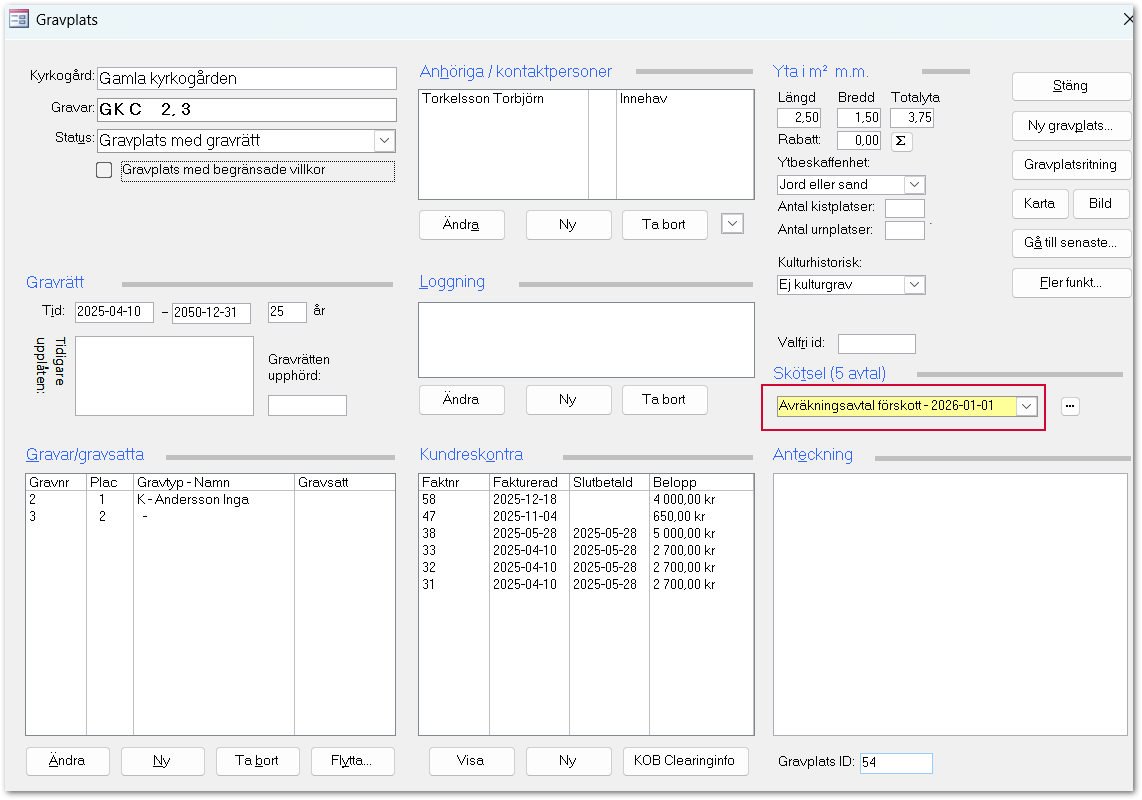
Task: Open Gravplatsritning
Action: pos(1069,164)
